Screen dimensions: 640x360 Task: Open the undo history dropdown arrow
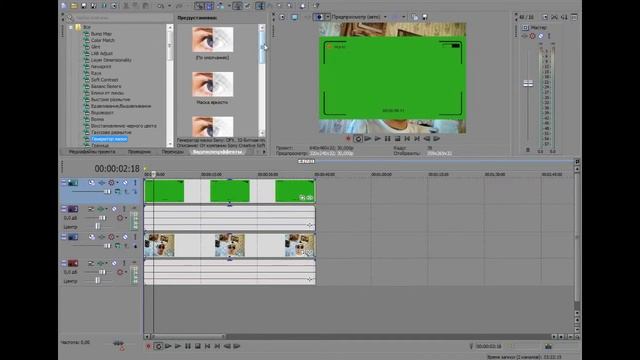click(169, 6)
